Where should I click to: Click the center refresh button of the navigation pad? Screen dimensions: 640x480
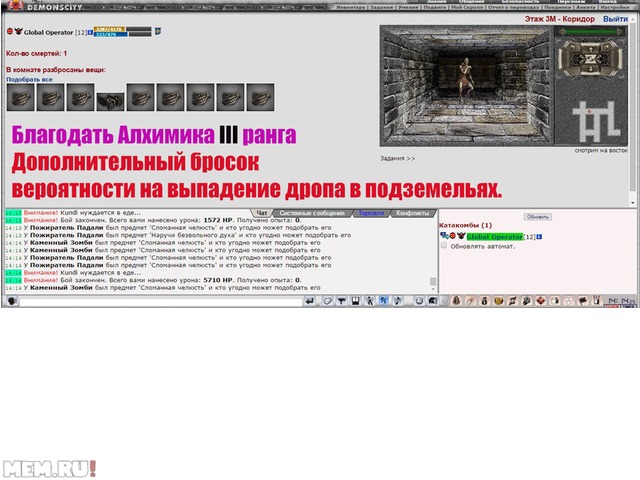point(590,59)
